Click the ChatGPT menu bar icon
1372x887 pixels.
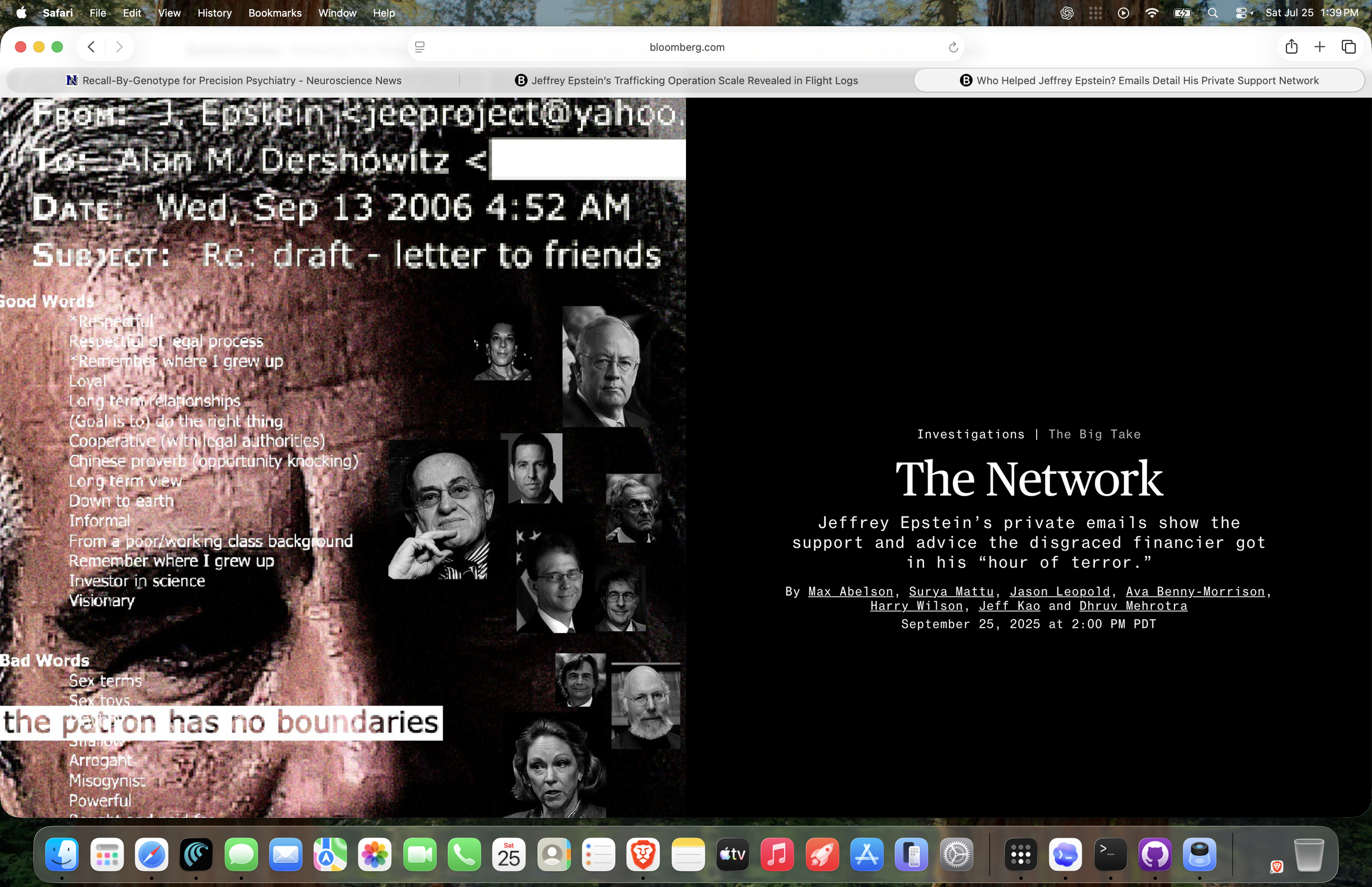(x=1067, y=13)
